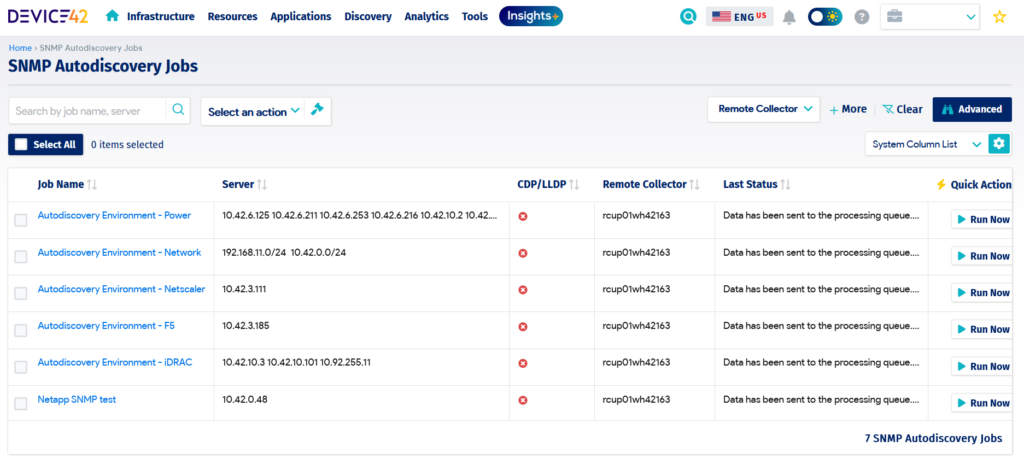Run Now for Autodiscovery Environment - Power

[982, 219]
